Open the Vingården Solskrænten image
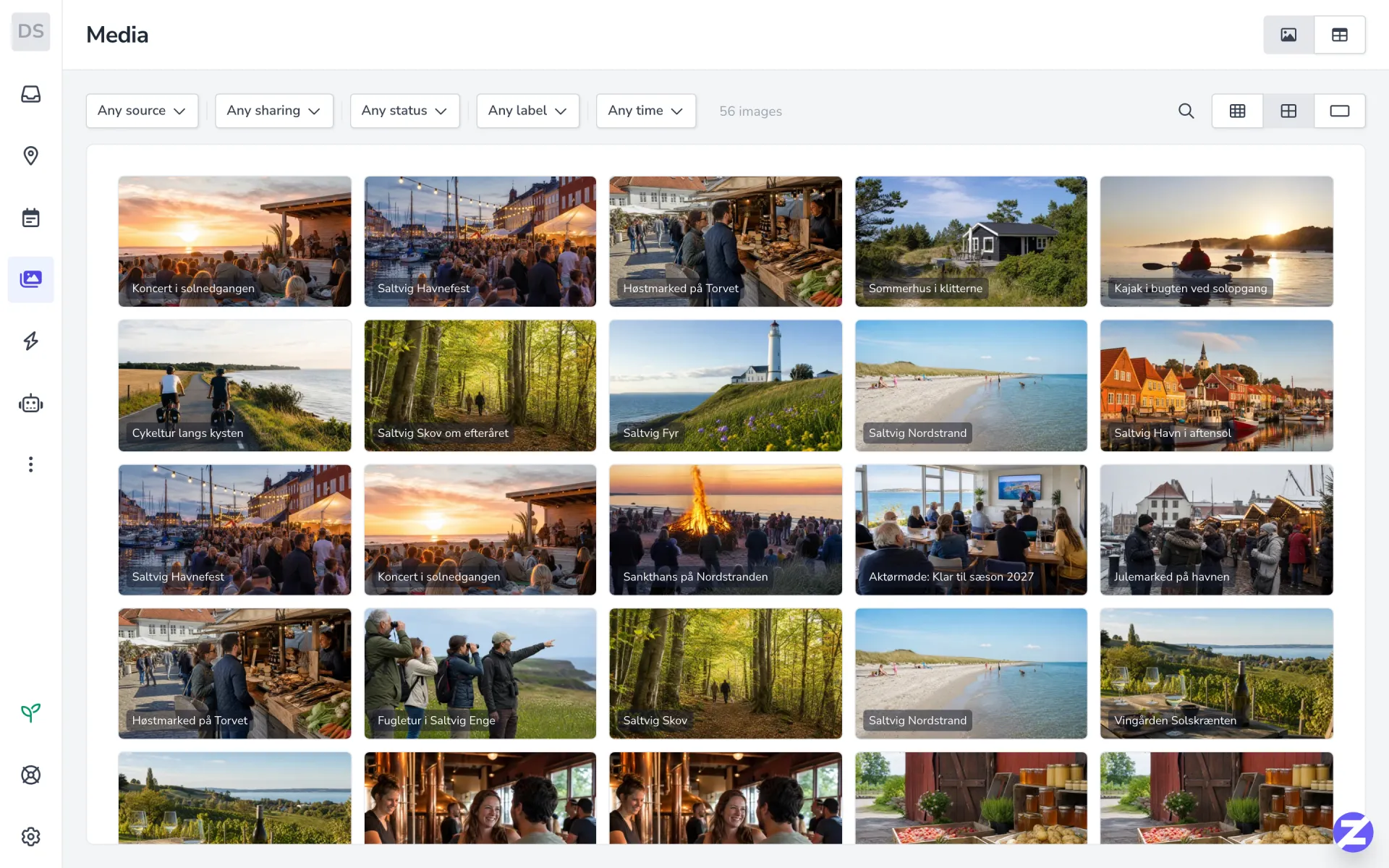Screen dimensions: 1389x868 pos(1217,673)
